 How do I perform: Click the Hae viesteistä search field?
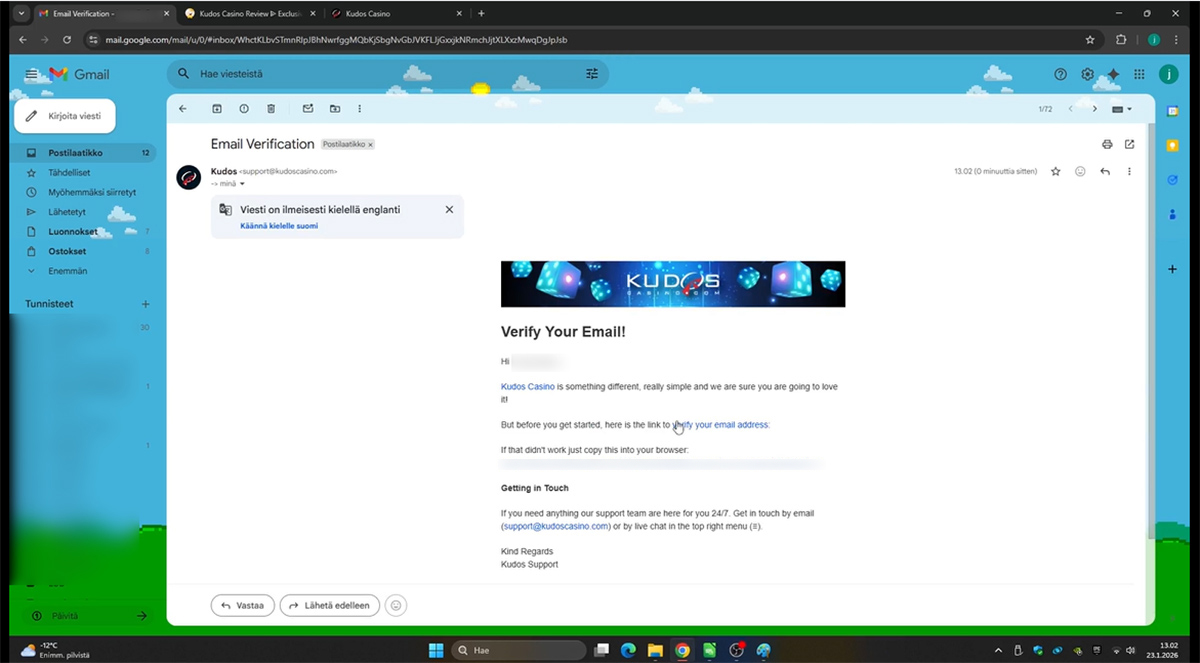pos(380,74)
